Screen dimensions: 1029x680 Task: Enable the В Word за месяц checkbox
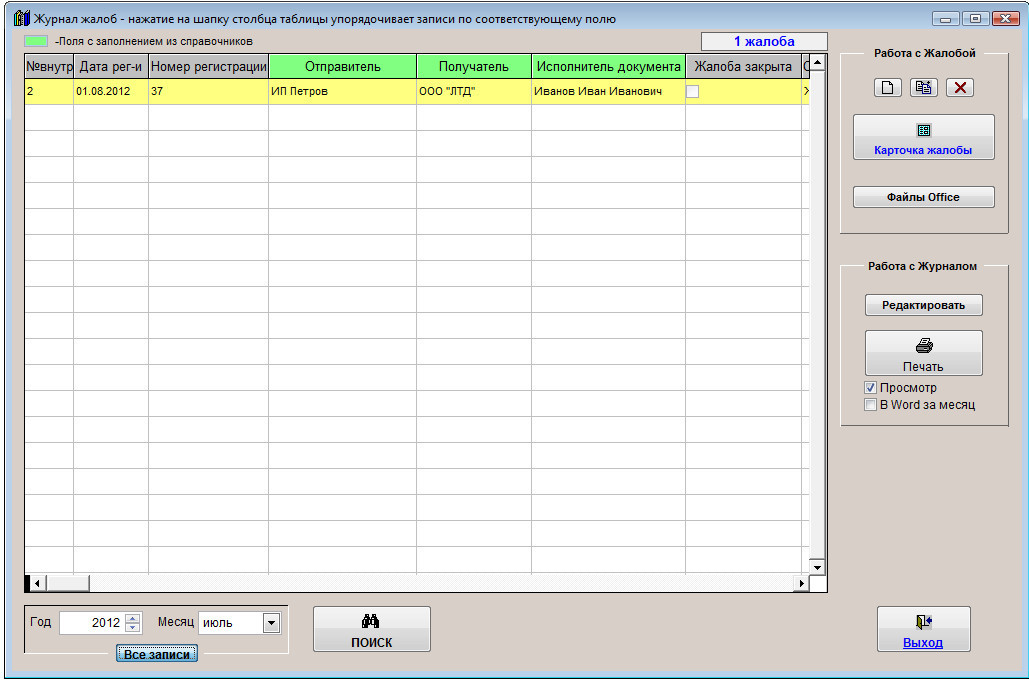(870, 405)
